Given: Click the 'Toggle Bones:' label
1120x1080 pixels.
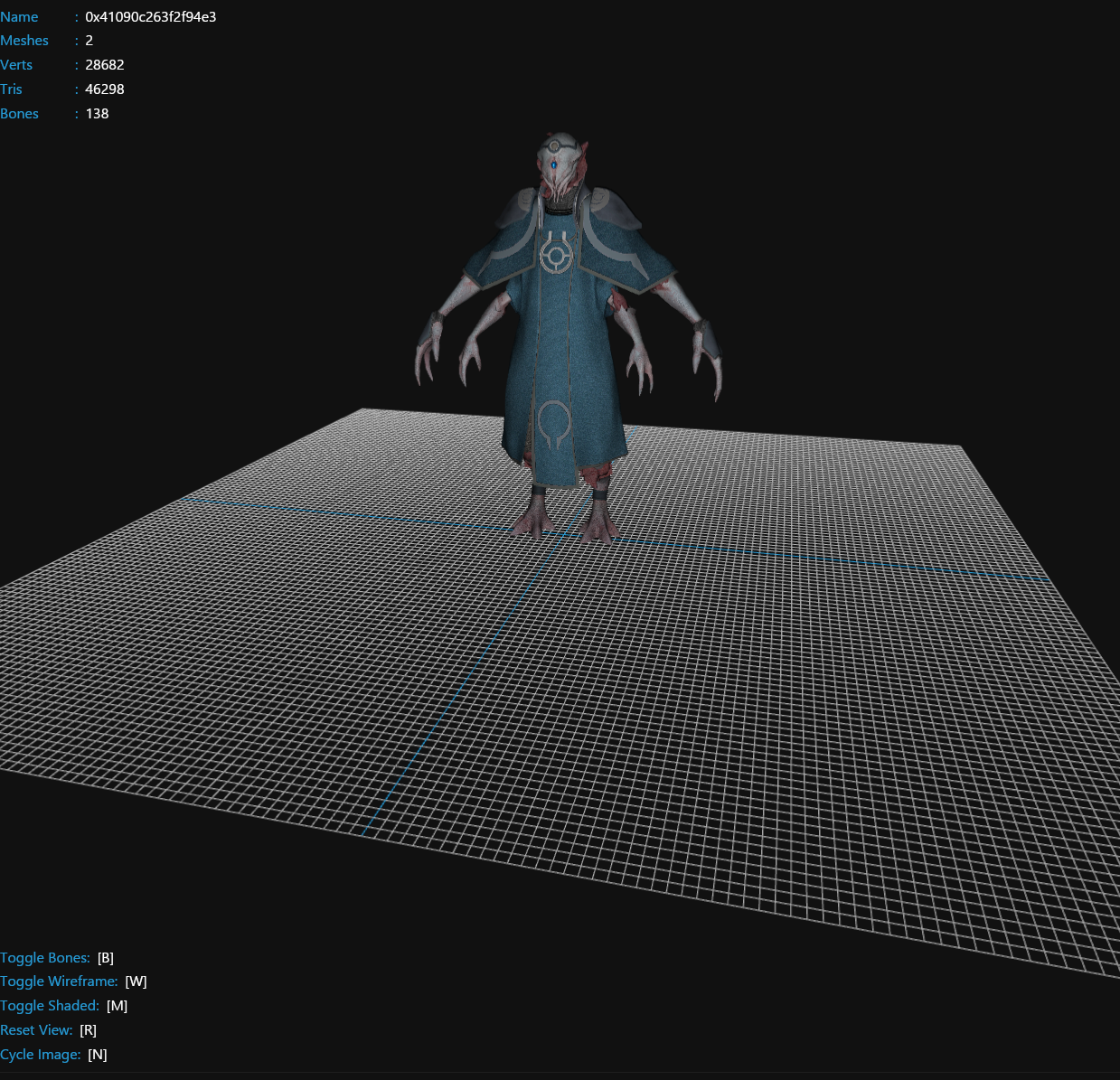Looking at the screenshot, I should 45,958.
